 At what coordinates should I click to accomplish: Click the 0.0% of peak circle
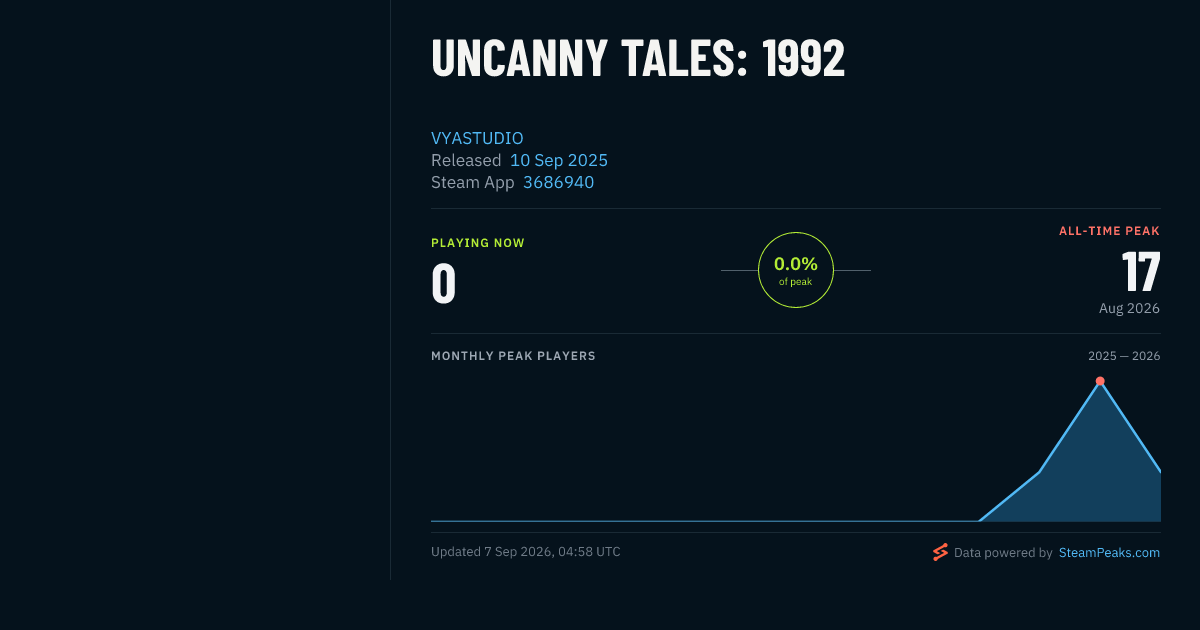click(796, 270)
